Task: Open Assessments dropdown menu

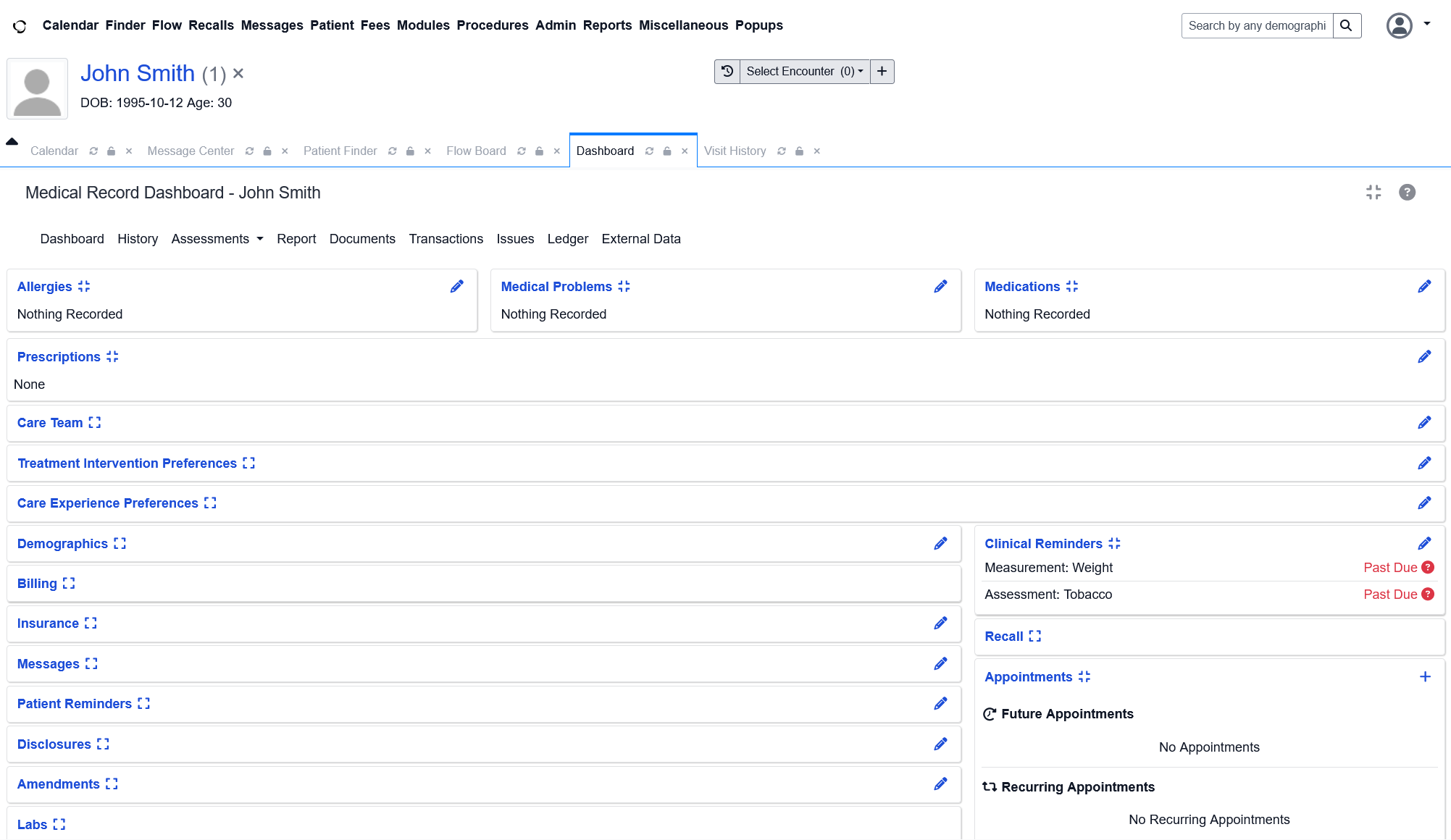Action: click(x=217, y=239)
